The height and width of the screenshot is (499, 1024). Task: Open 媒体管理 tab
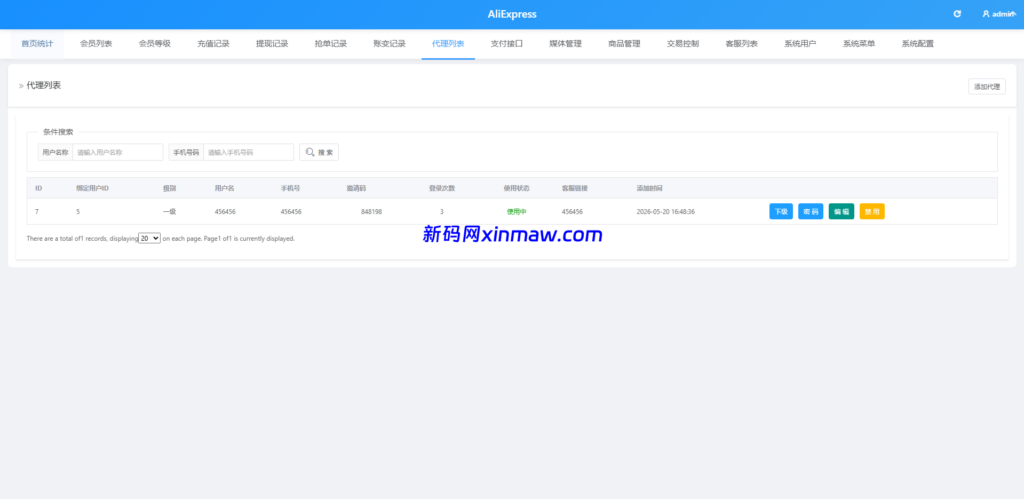[x=566, y=44]
